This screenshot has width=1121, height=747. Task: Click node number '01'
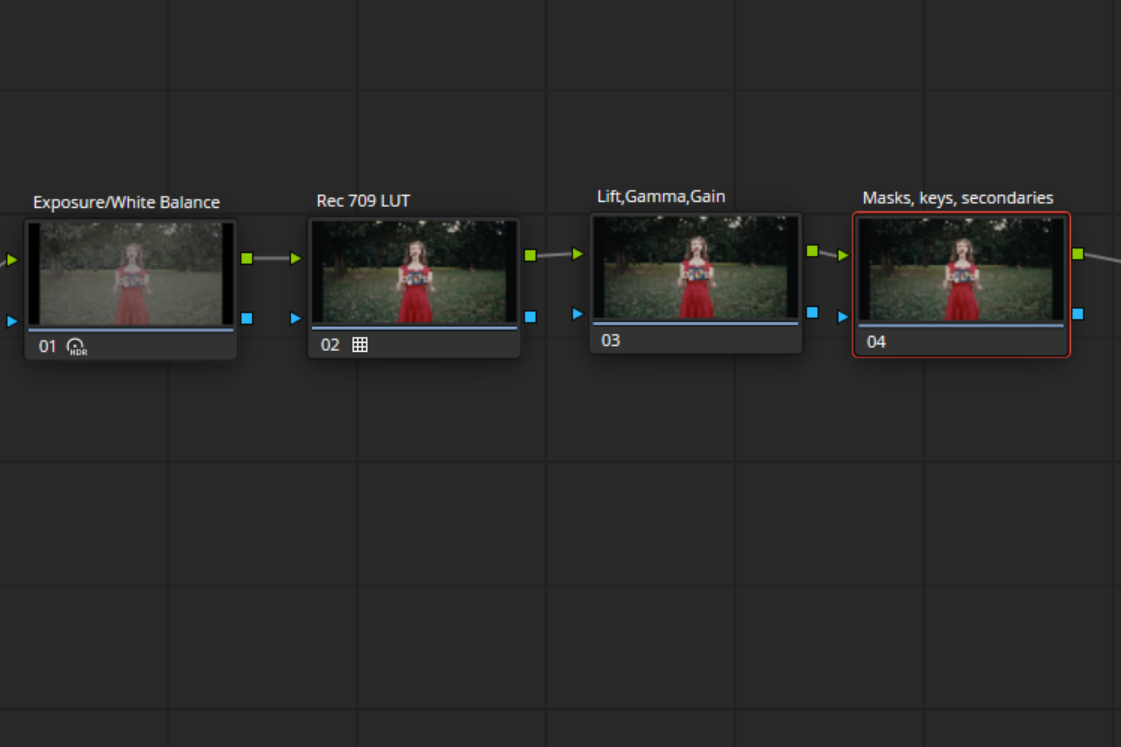[x=47, y=347]
